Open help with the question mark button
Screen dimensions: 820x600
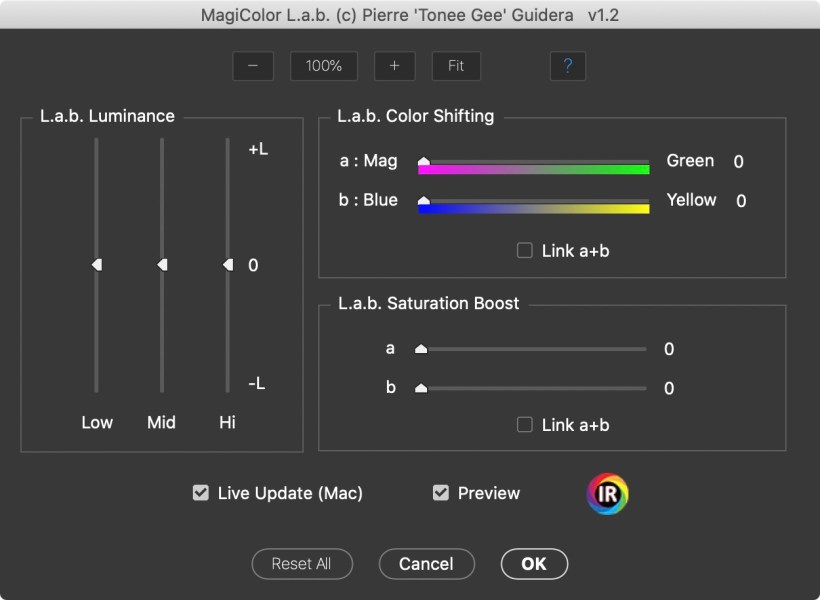pyautogui.click(x=567, y=66)
